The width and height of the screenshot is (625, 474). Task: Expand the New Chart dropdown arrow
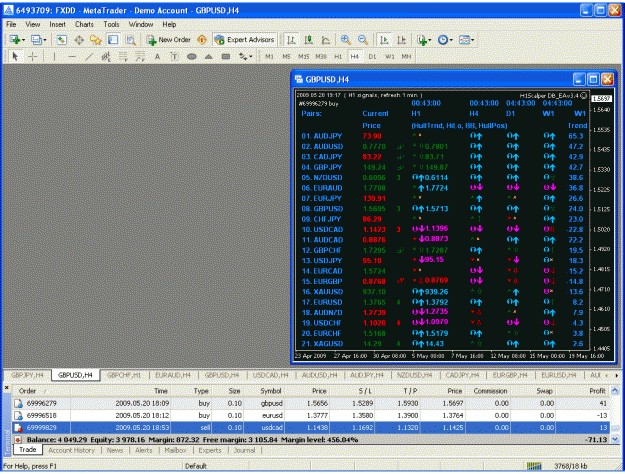coord(24,40)
